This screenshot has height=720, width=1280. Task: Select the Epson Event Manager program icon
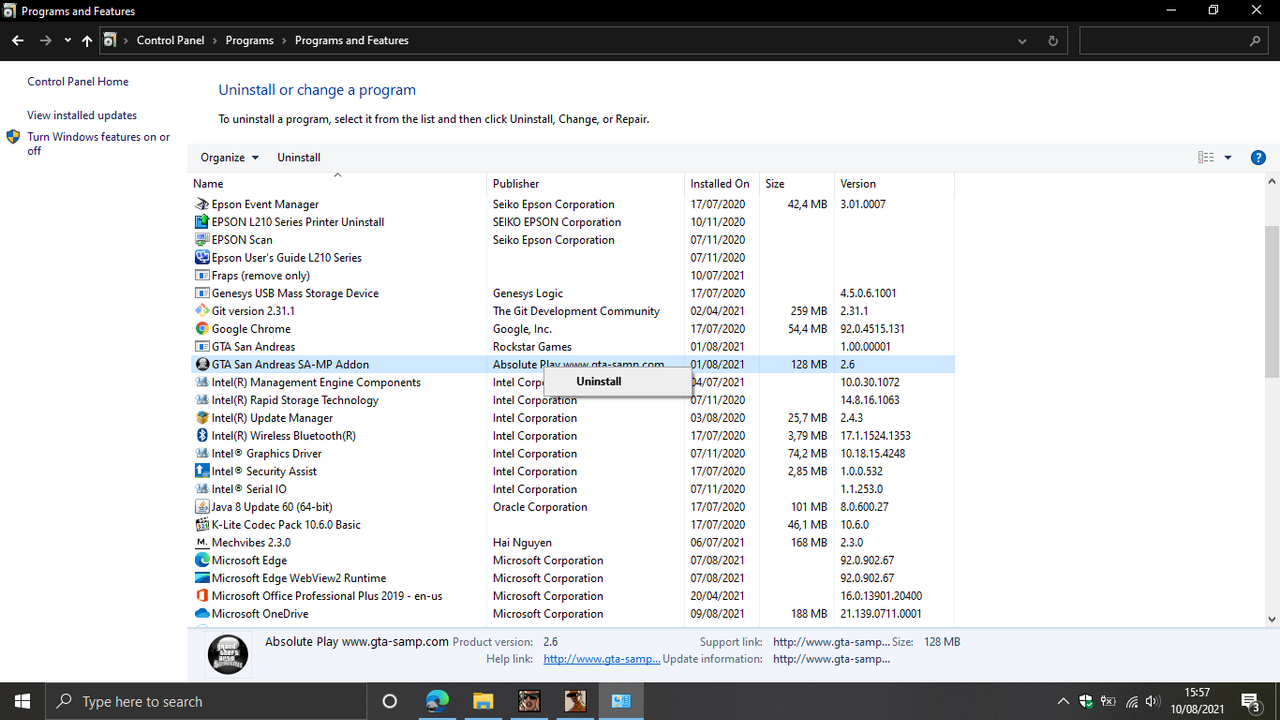[x=202, y=204]
